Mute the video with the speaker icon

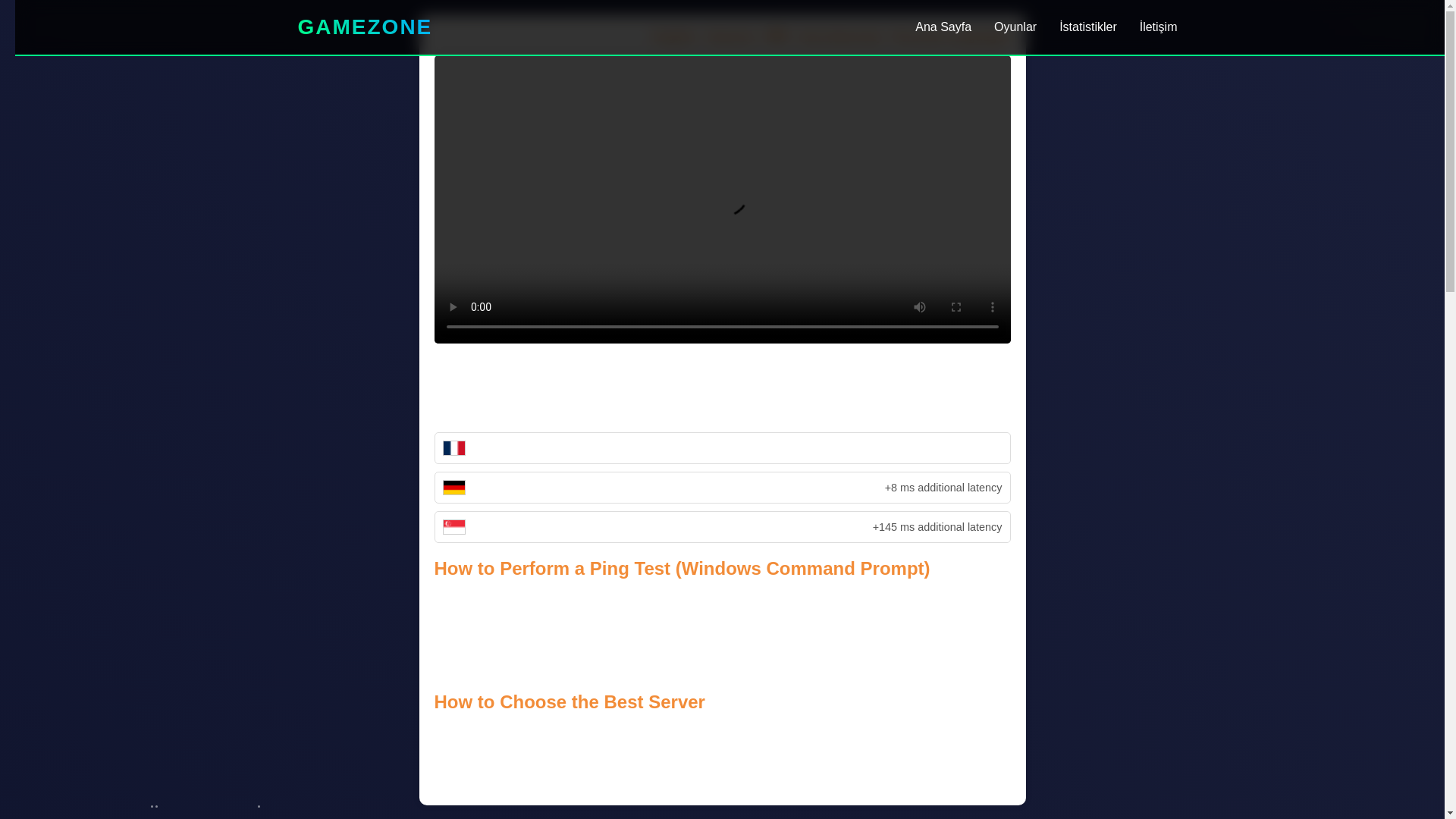pos(919,307)
